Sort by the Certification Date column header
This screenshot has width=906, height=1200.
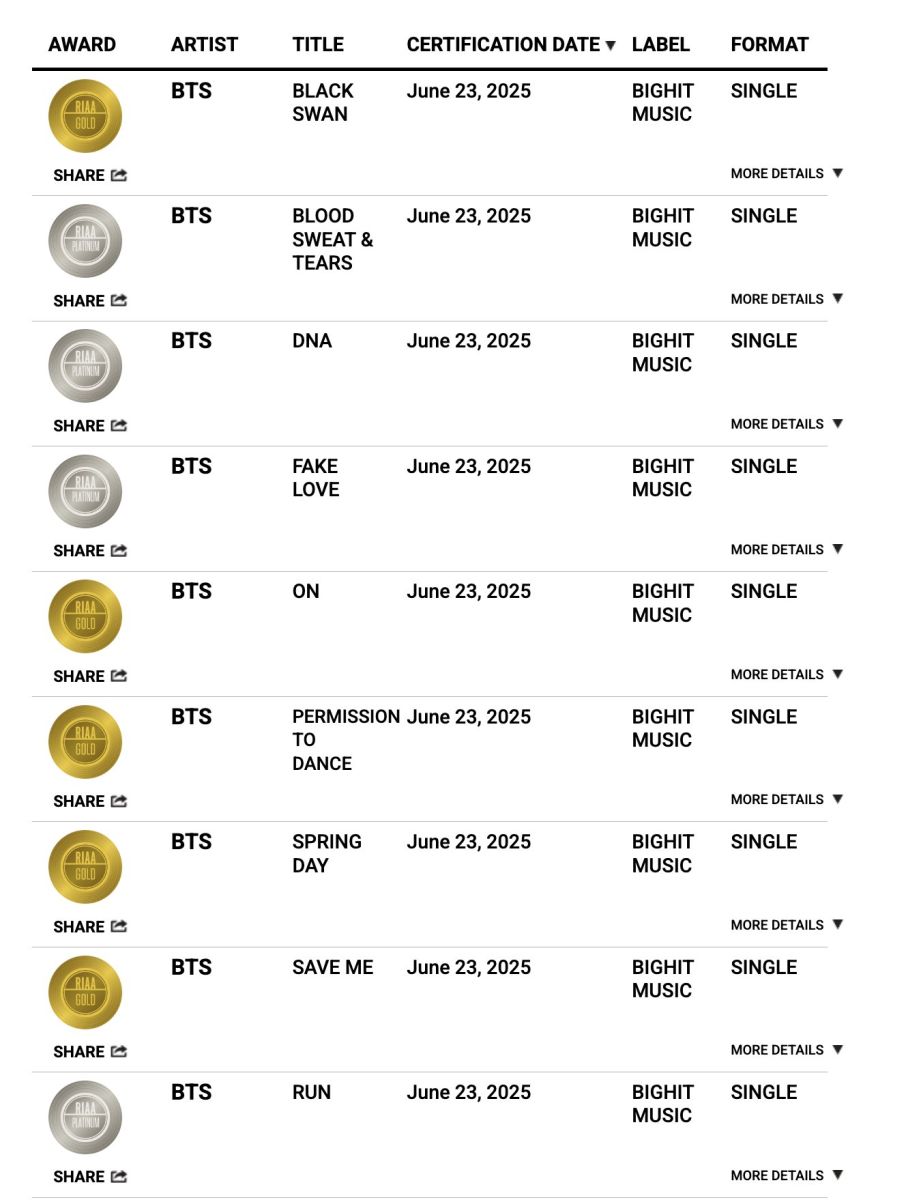pyautogui.click(x=511, y=45)
